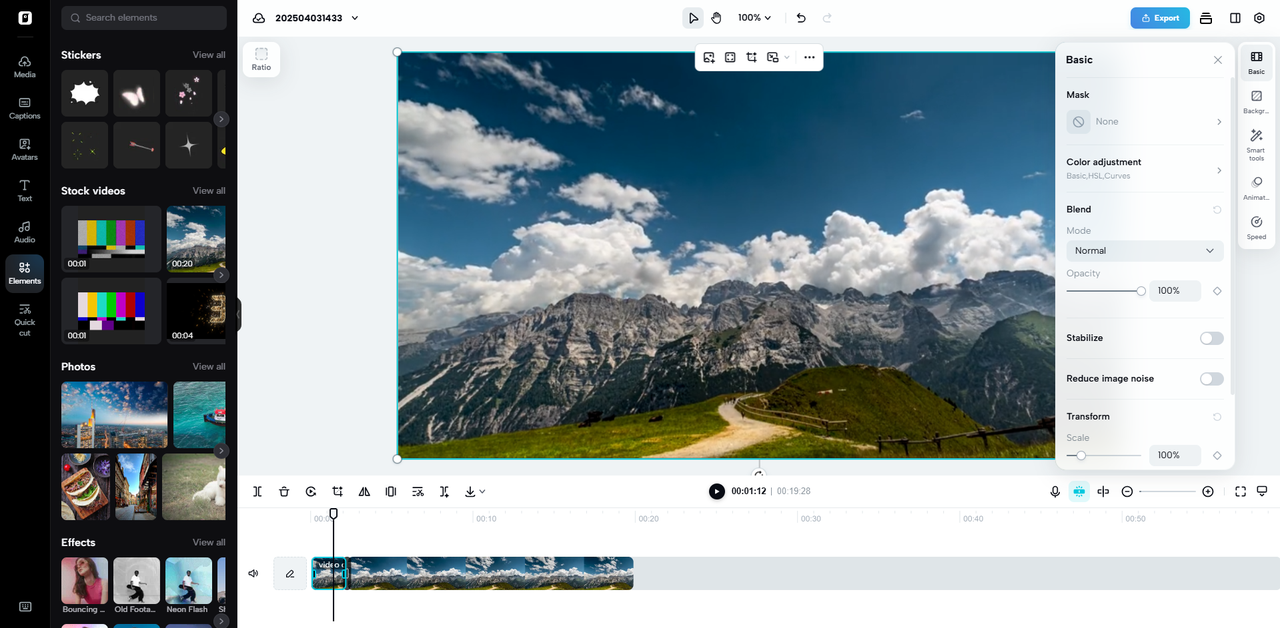View all Stickers
Viewport: 1280px width, 628px height.
tap(209, 55)
